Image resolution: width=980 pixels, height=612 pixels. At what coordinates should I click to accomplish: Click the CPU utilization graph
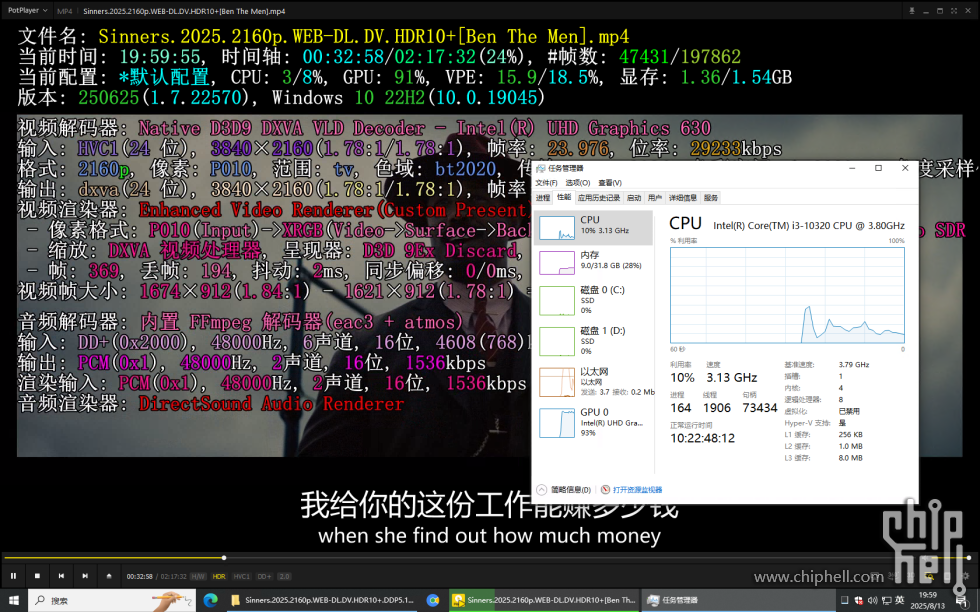point(787,295)
